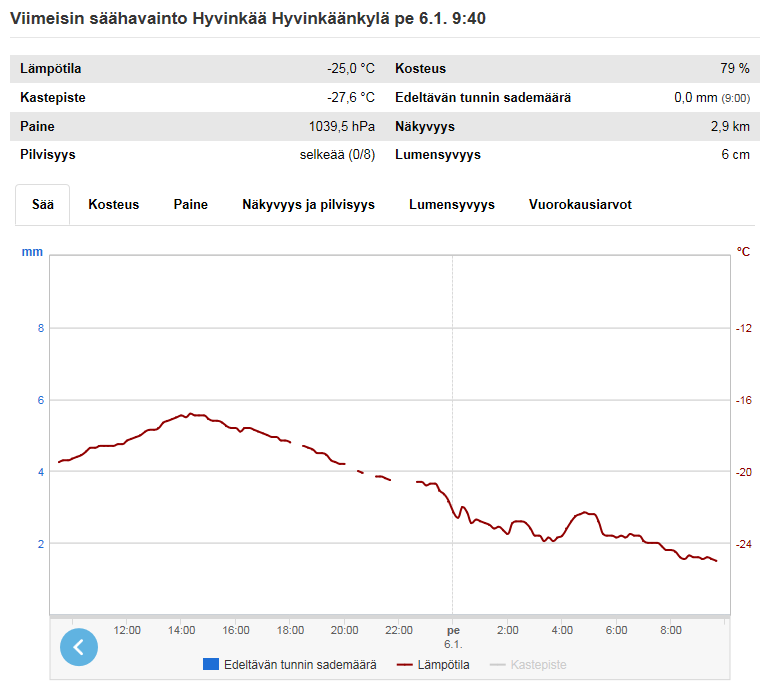Switch to the Paine tab
The width and height of the screenshot is (769, 690).
point(191,204)
